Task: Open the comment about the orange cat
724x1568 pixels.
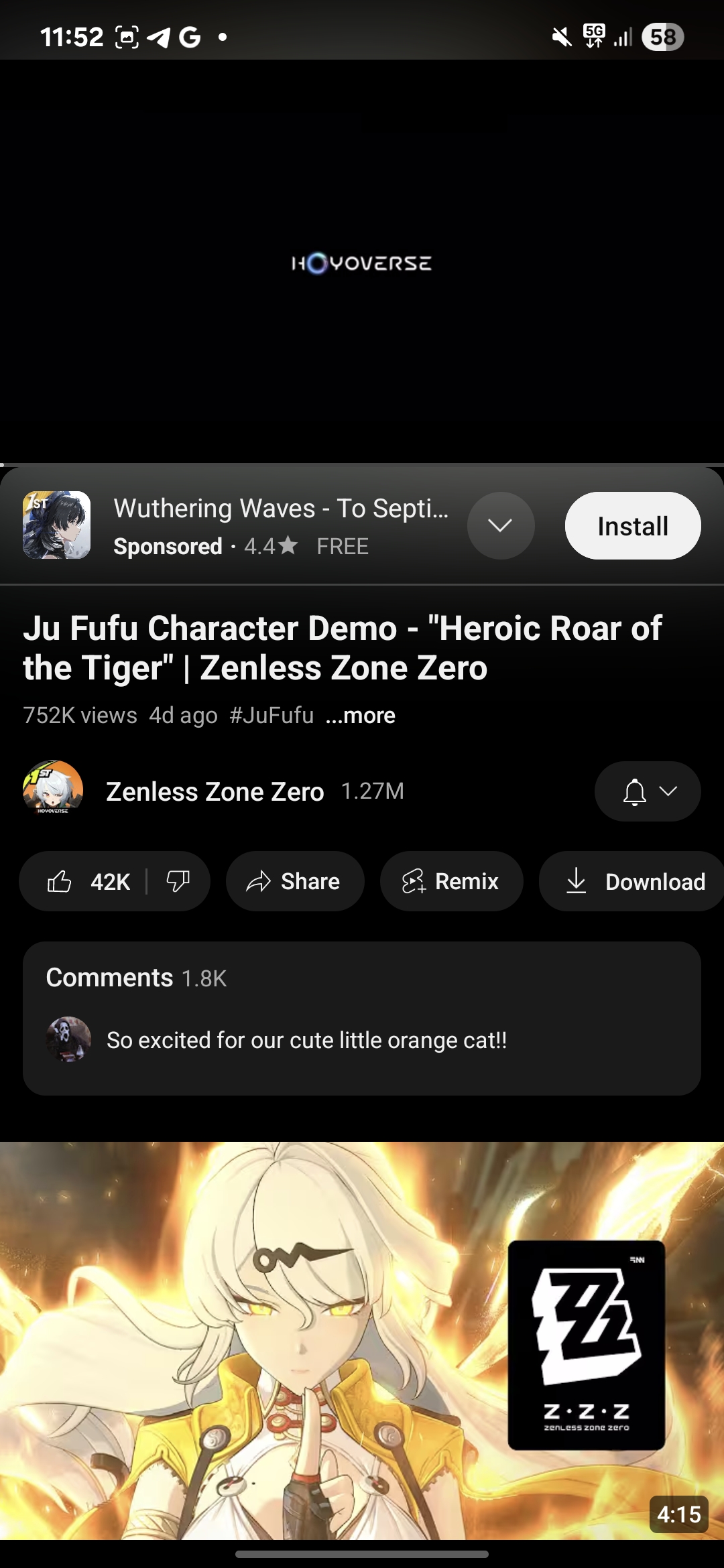Action: [x=305, y=1040]
